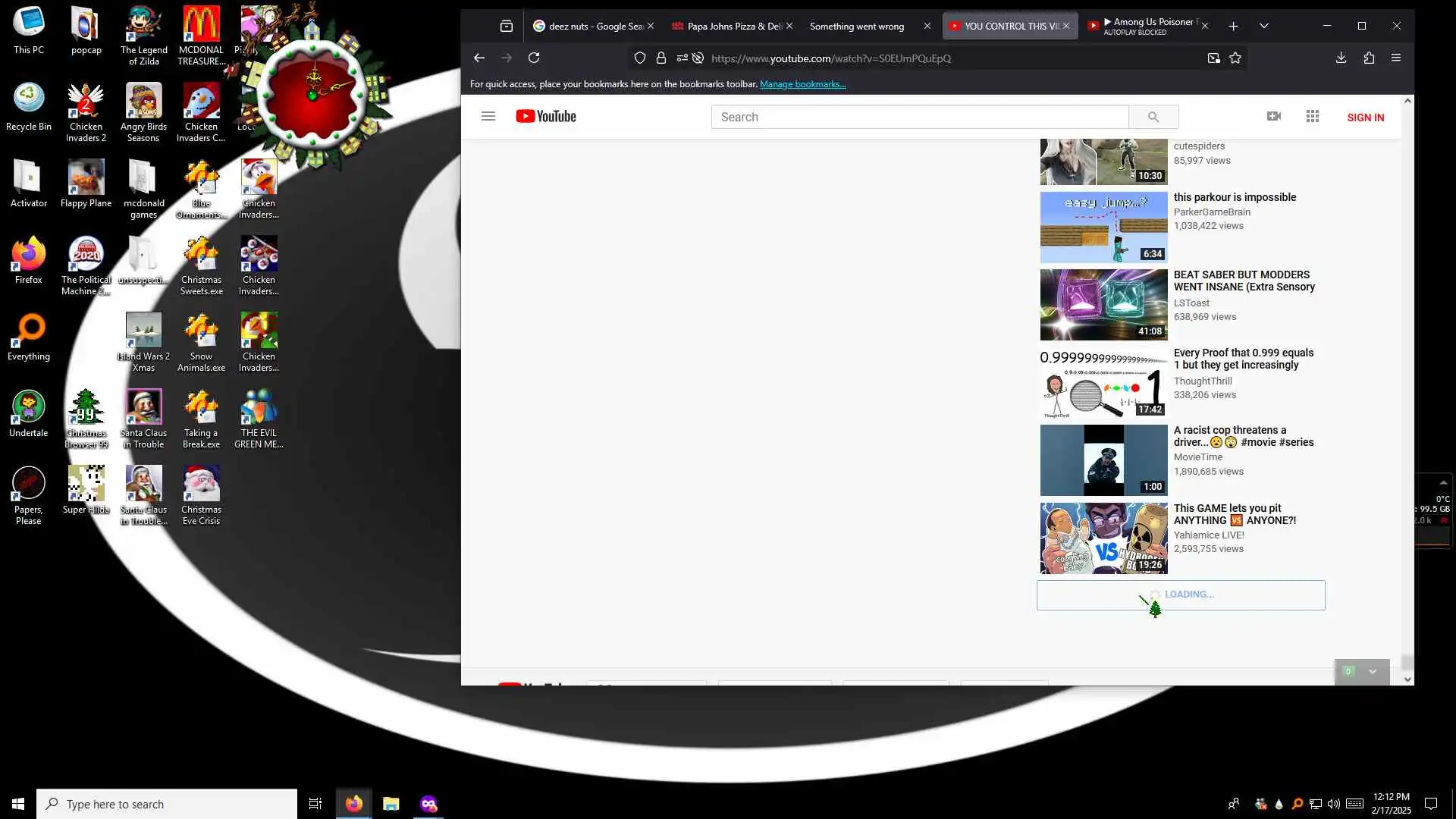Viewport: 1456px width, 819px height.
Task: Toggle the autoplay blocked permission icon
Action: tap(698, 58)
